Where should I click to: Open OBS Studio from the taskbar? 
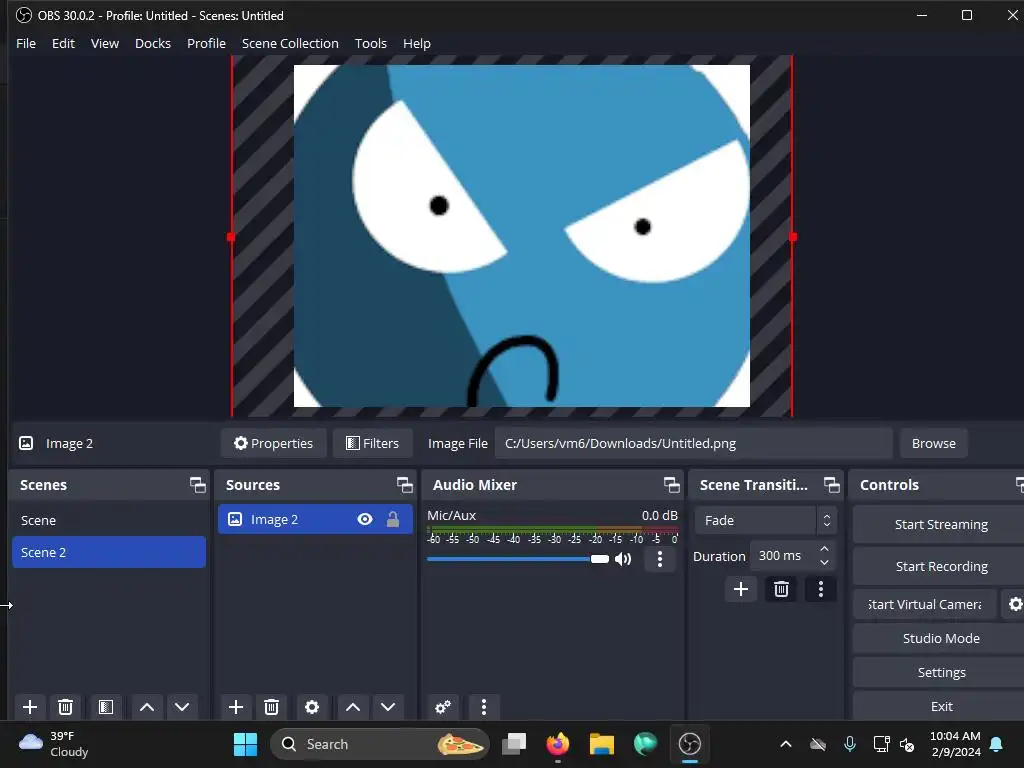point(690,744)
